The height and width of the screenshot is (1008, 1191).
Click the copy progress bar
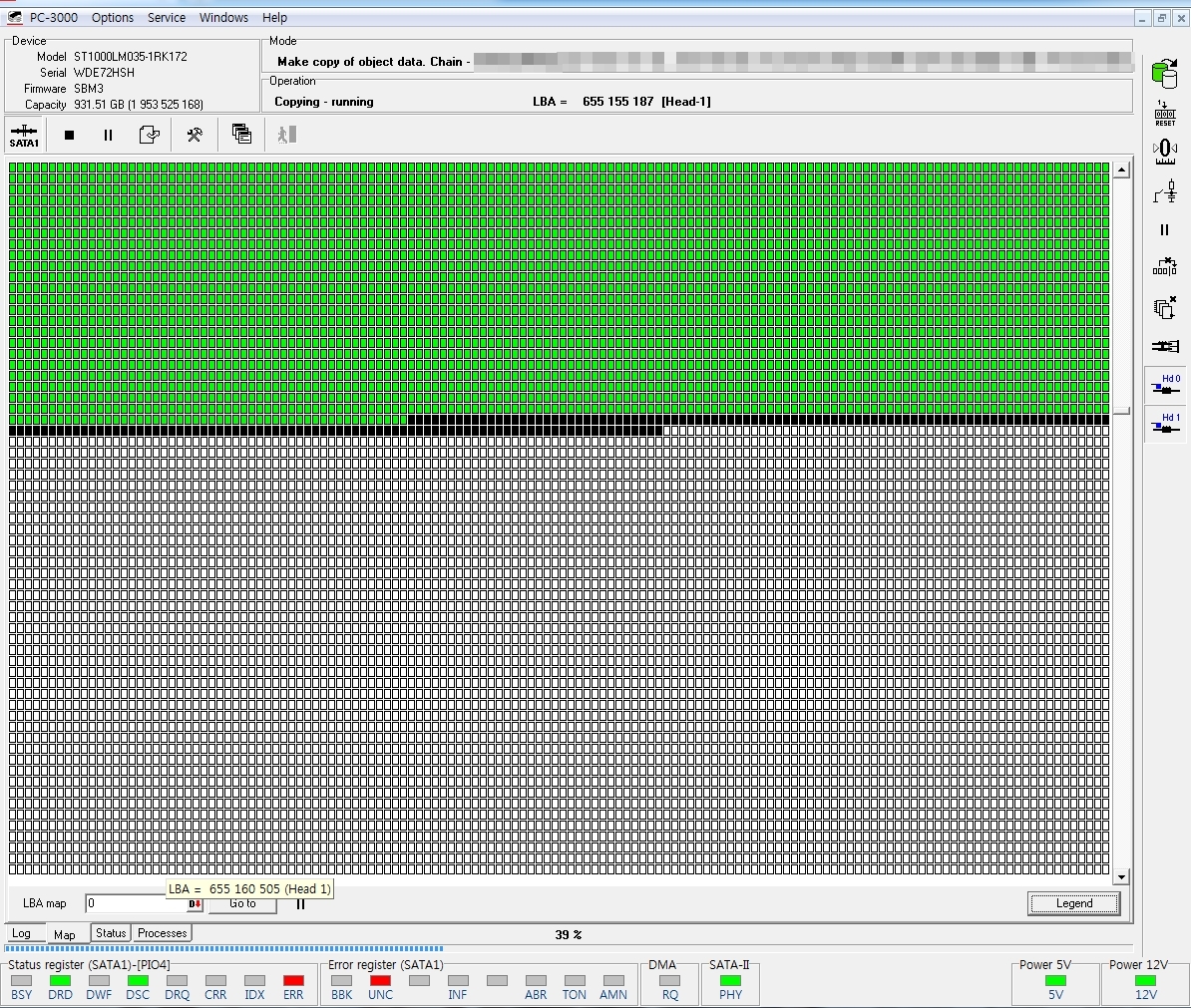[569, 948]
